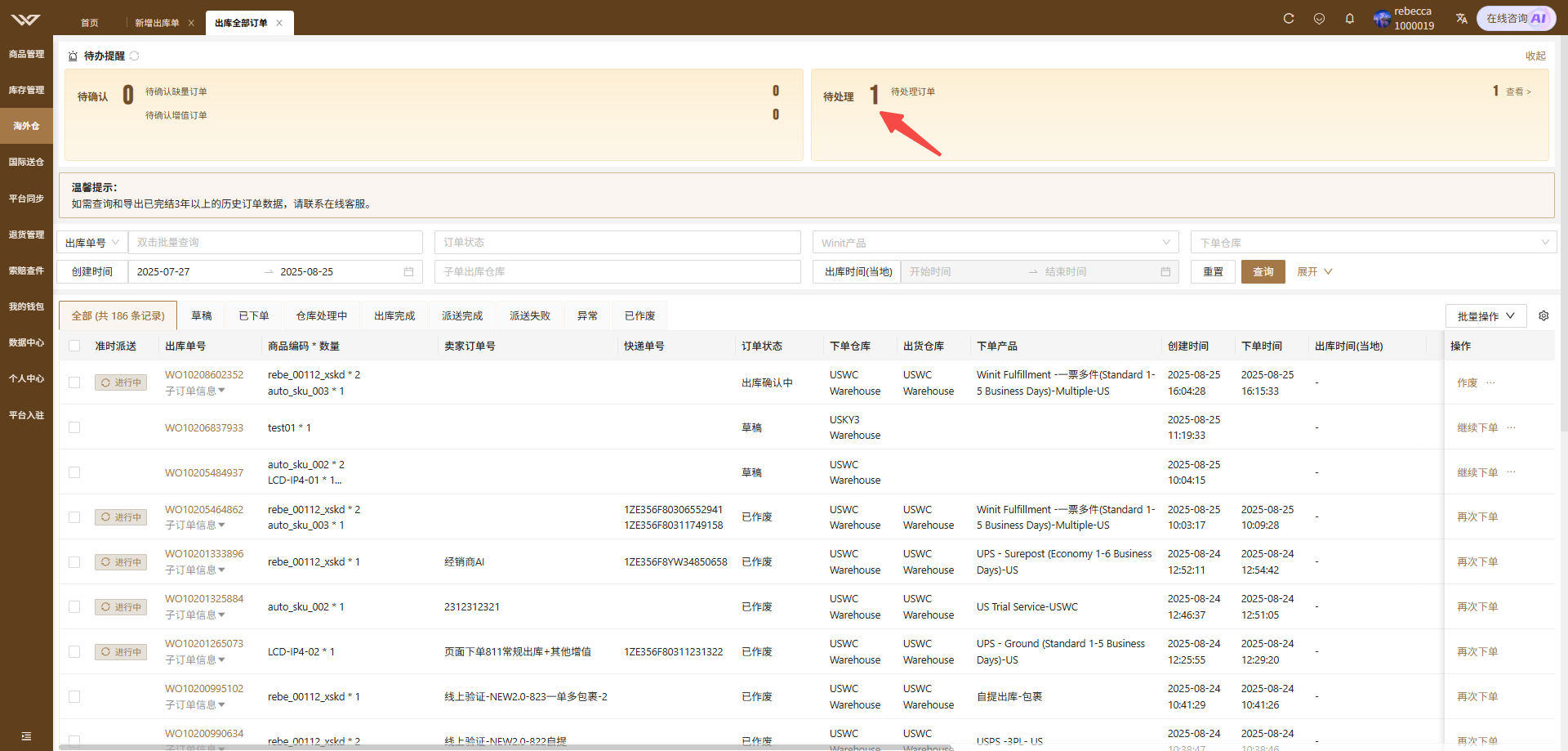Switch to the 仓库处理中 status tab
The width and height of the screenshot is (1568, 751).
click(322, 316)
